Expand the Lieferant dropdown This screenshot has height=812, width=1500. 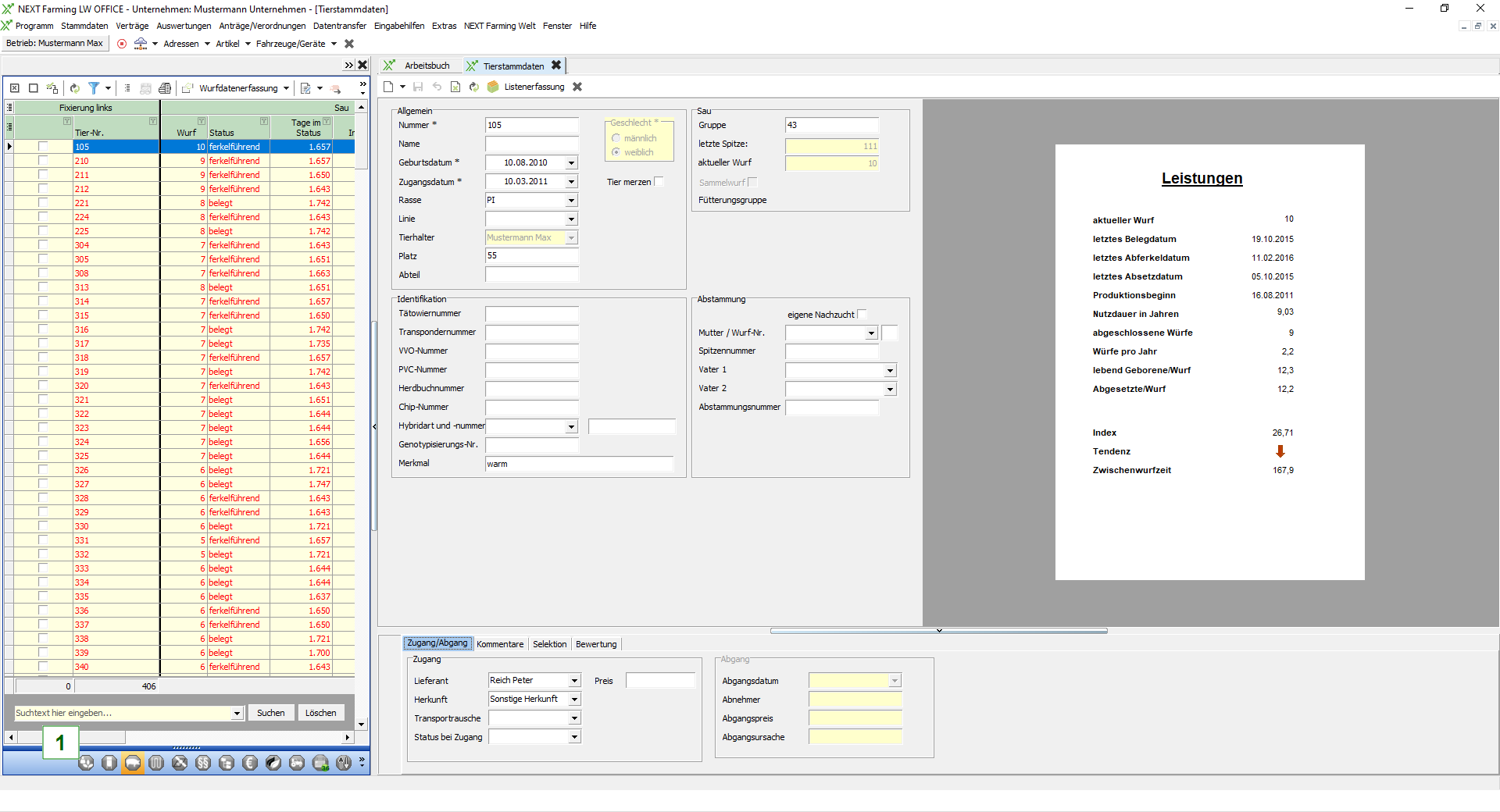point(574,681)
